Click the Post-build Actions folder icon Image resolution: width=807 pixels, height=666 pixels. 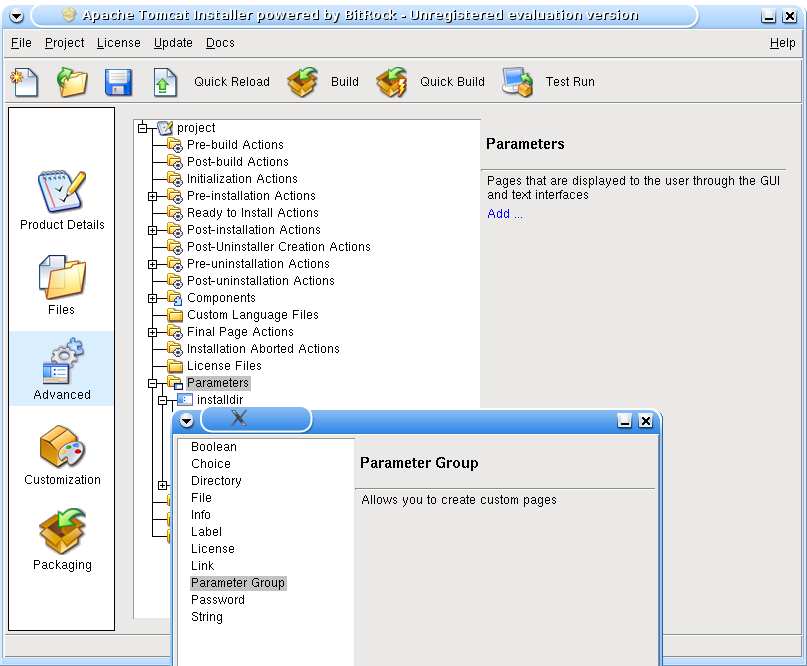(x=175, y=162)
